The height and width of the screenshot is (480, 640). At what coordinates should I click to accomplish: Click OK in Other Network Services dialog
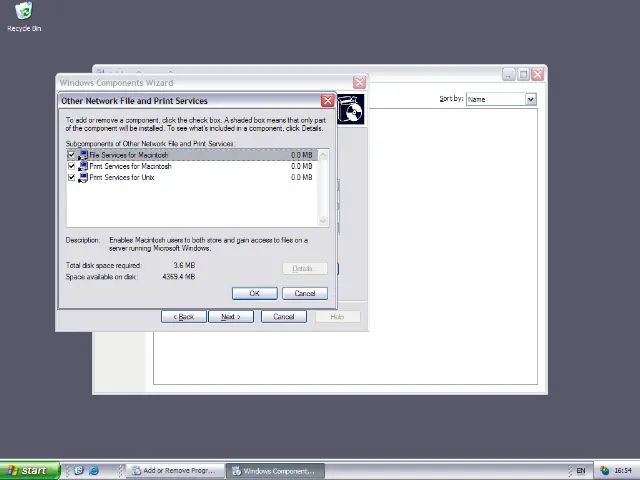pyautogui.click(x=254, y=293)
